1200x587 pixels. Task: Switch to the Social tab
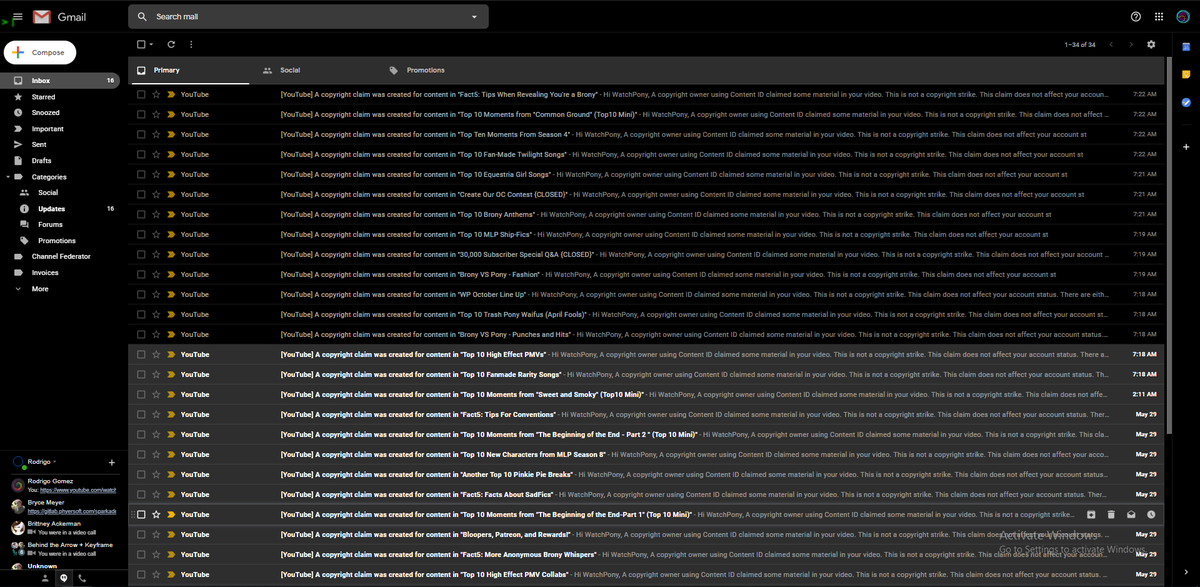(x=310, y=70)
